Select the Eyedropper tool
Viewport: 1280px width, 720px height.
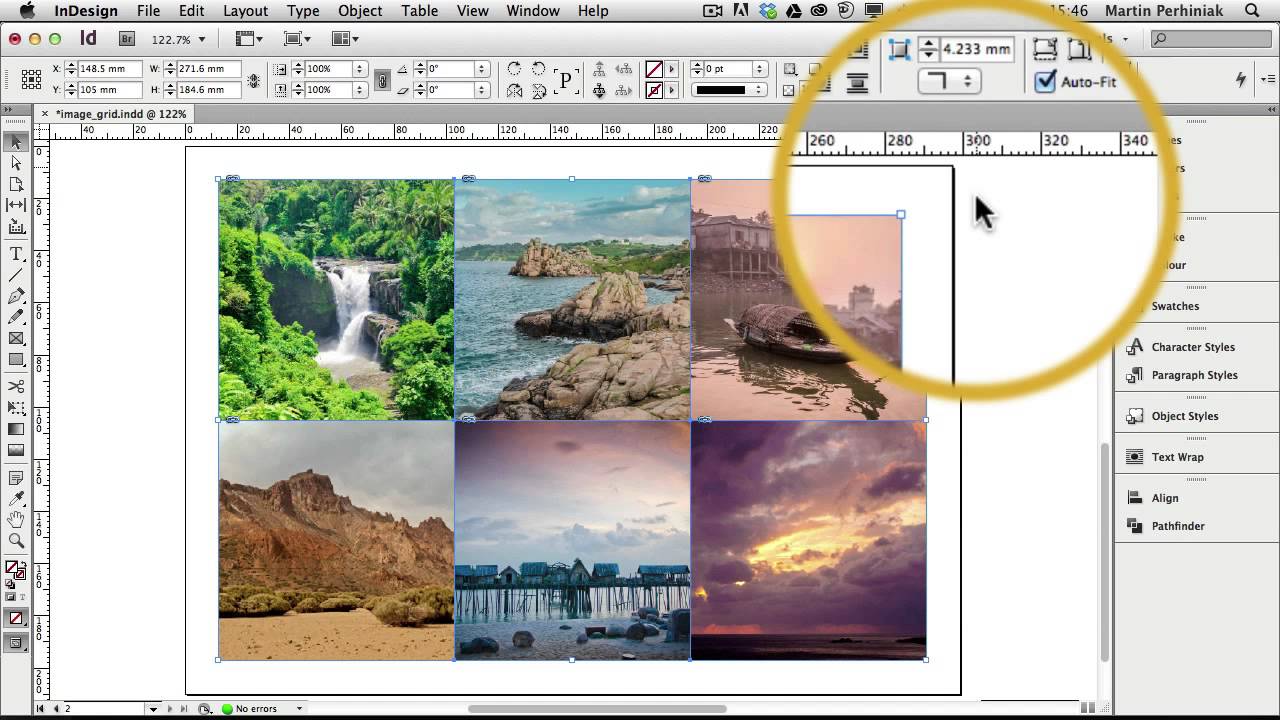point(16,498)
